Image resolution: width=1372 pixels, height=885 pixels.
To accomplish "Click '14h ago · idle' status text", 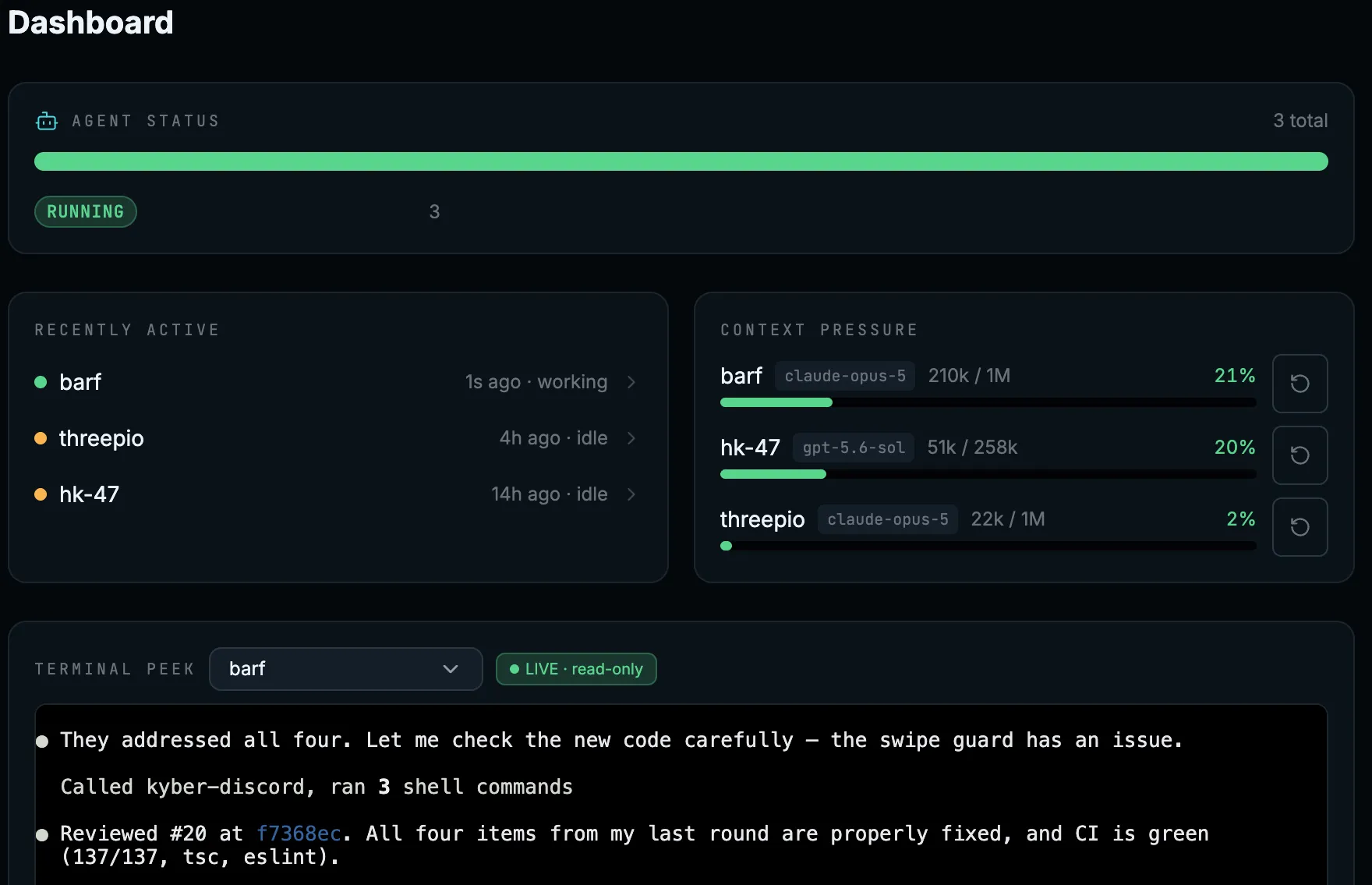I will (550, 494).
